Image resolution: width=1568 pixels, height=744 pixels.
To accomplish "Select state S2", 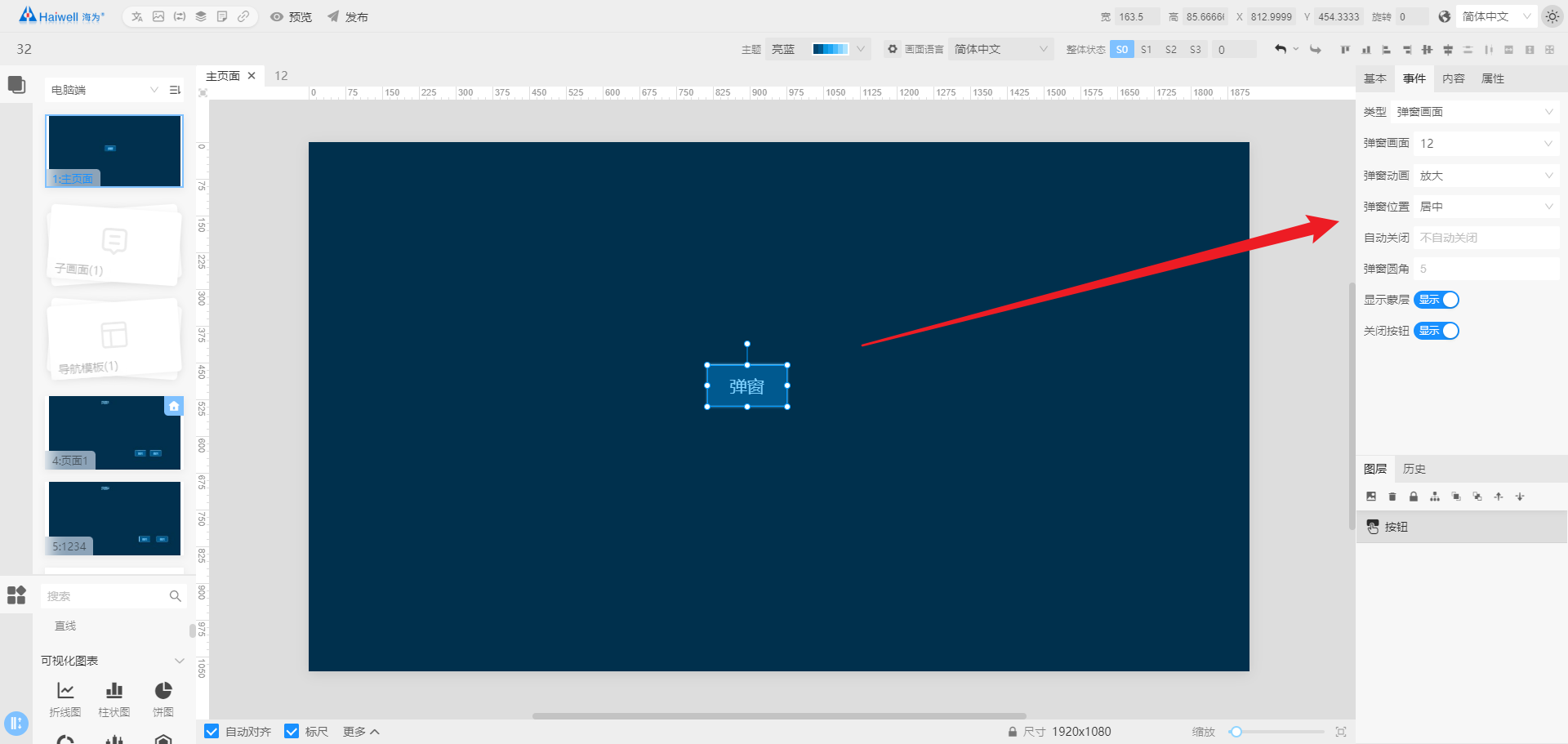I will [1171, 50].
